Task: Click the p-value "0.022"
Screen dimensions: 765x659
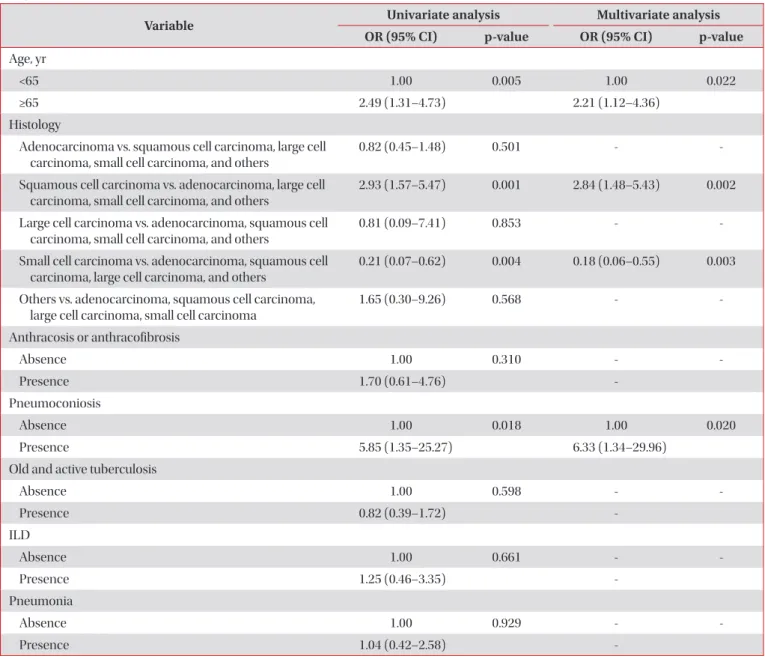Action: coord(721,81)
